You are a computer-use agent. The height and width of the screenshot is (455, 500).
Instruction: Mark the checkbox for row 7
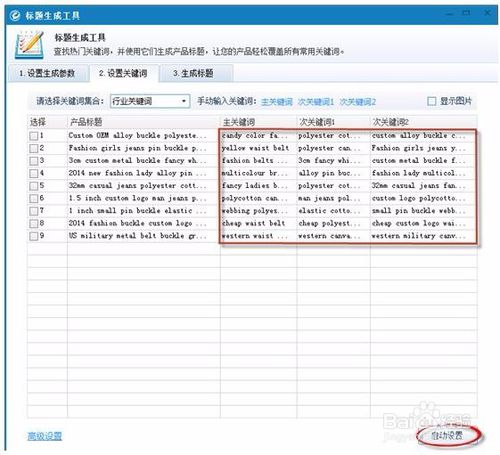tap(34, 211)
